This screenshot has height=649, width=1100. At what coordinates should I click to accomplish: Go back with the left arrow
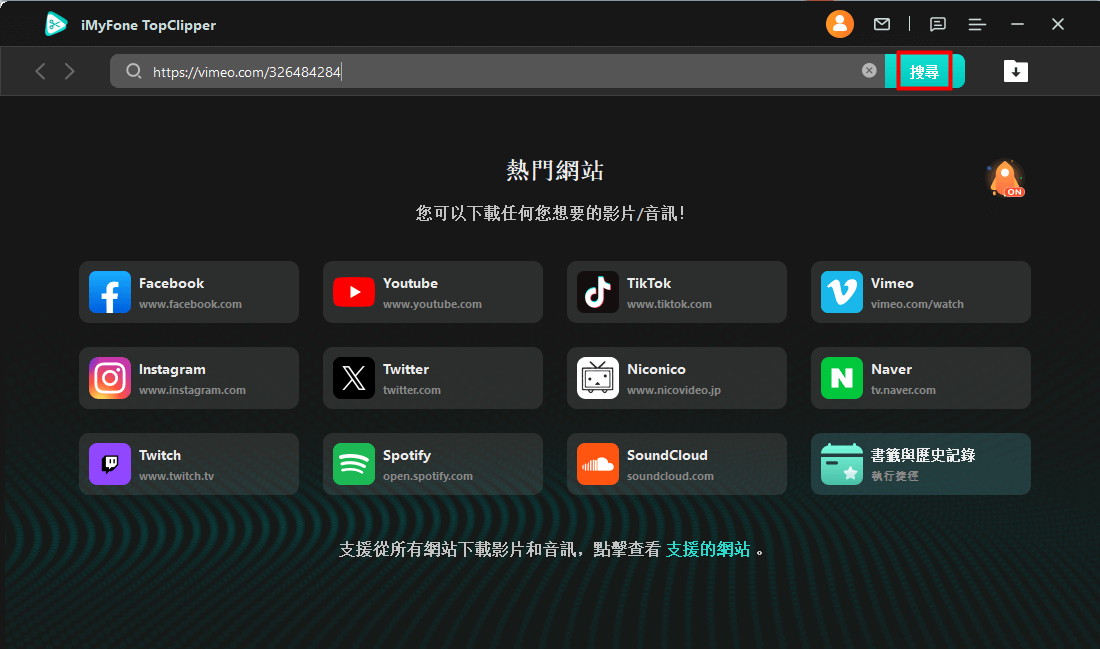[41, 71]
